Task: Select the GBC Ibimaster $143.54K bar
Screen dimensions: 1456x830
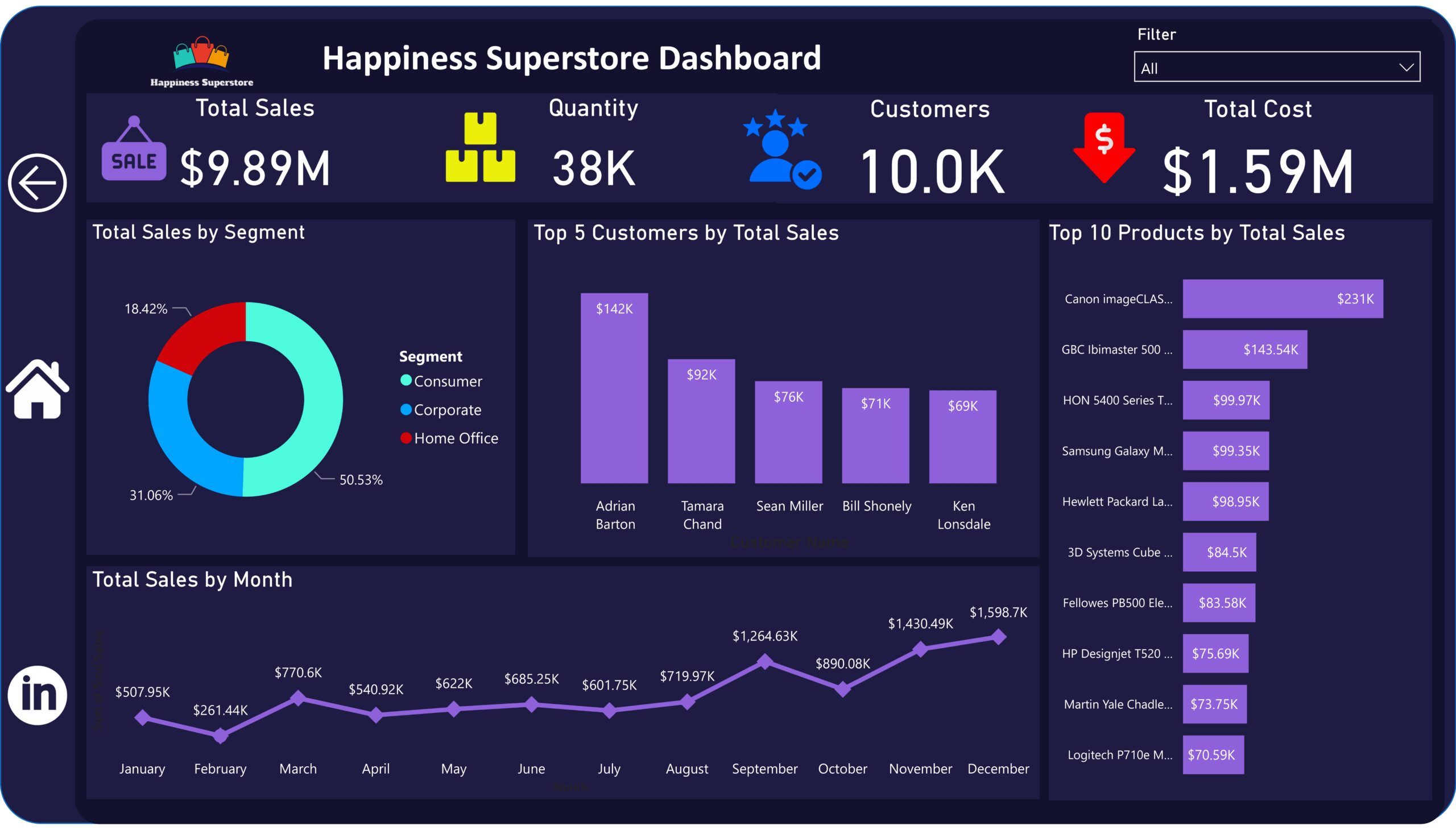Action: (x=1245, y=350)
